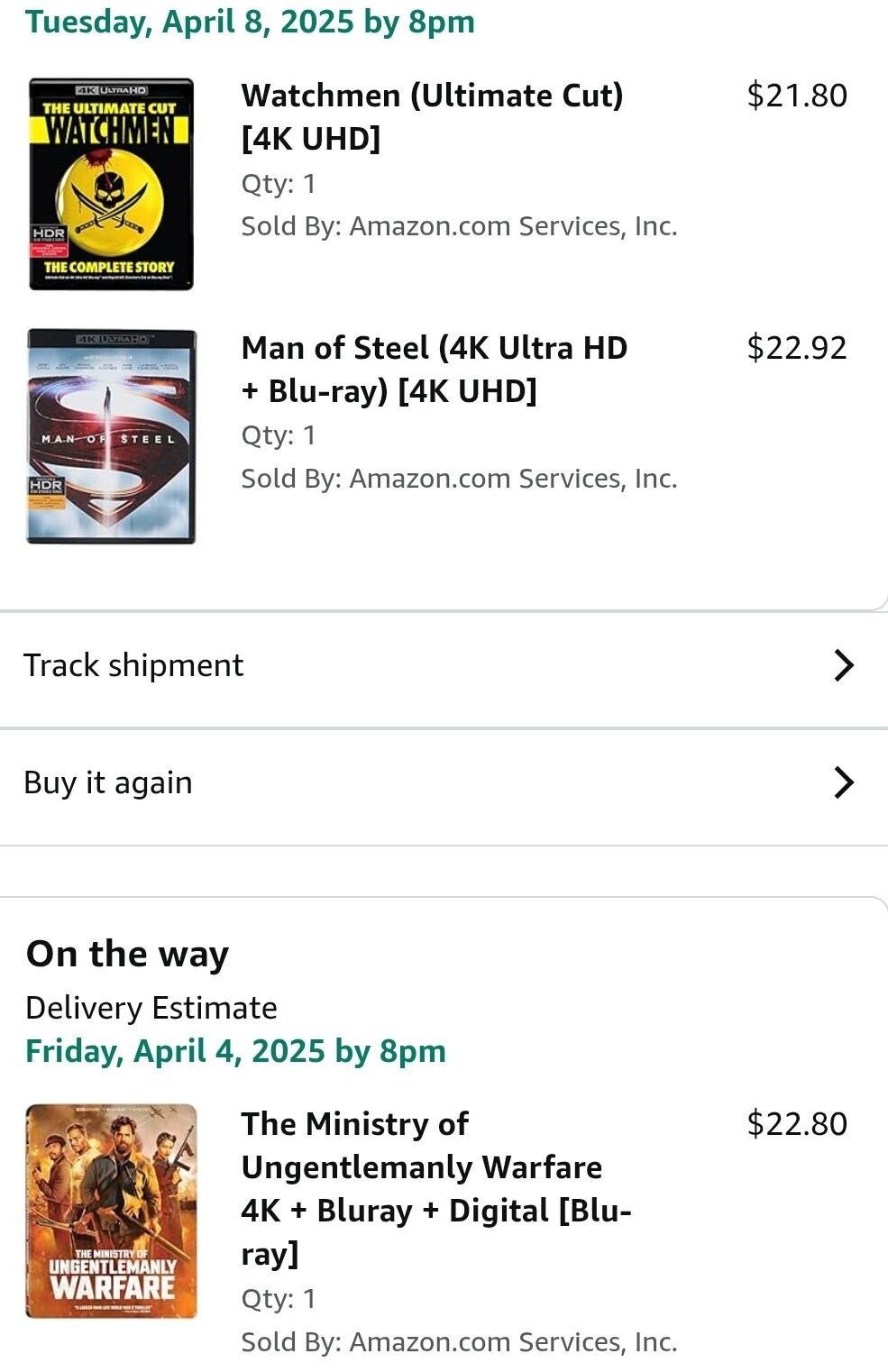Tap the chevron arrow beside Track shipment
The width and height of the screenshot is (888, 1372).
tap(843, 665)
